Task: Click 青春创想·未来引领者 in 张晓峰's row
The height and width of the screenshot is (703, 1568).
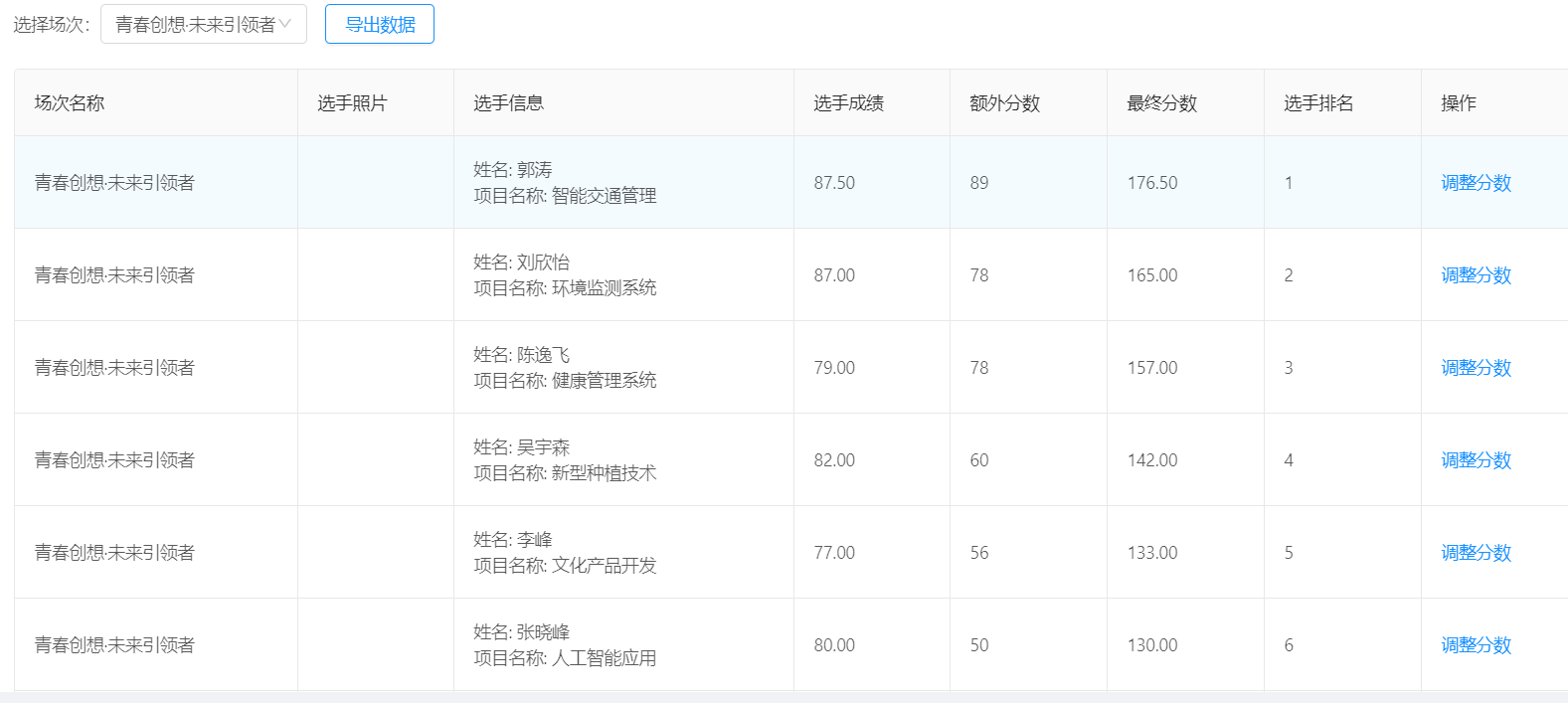Action: tap(114, 645)
